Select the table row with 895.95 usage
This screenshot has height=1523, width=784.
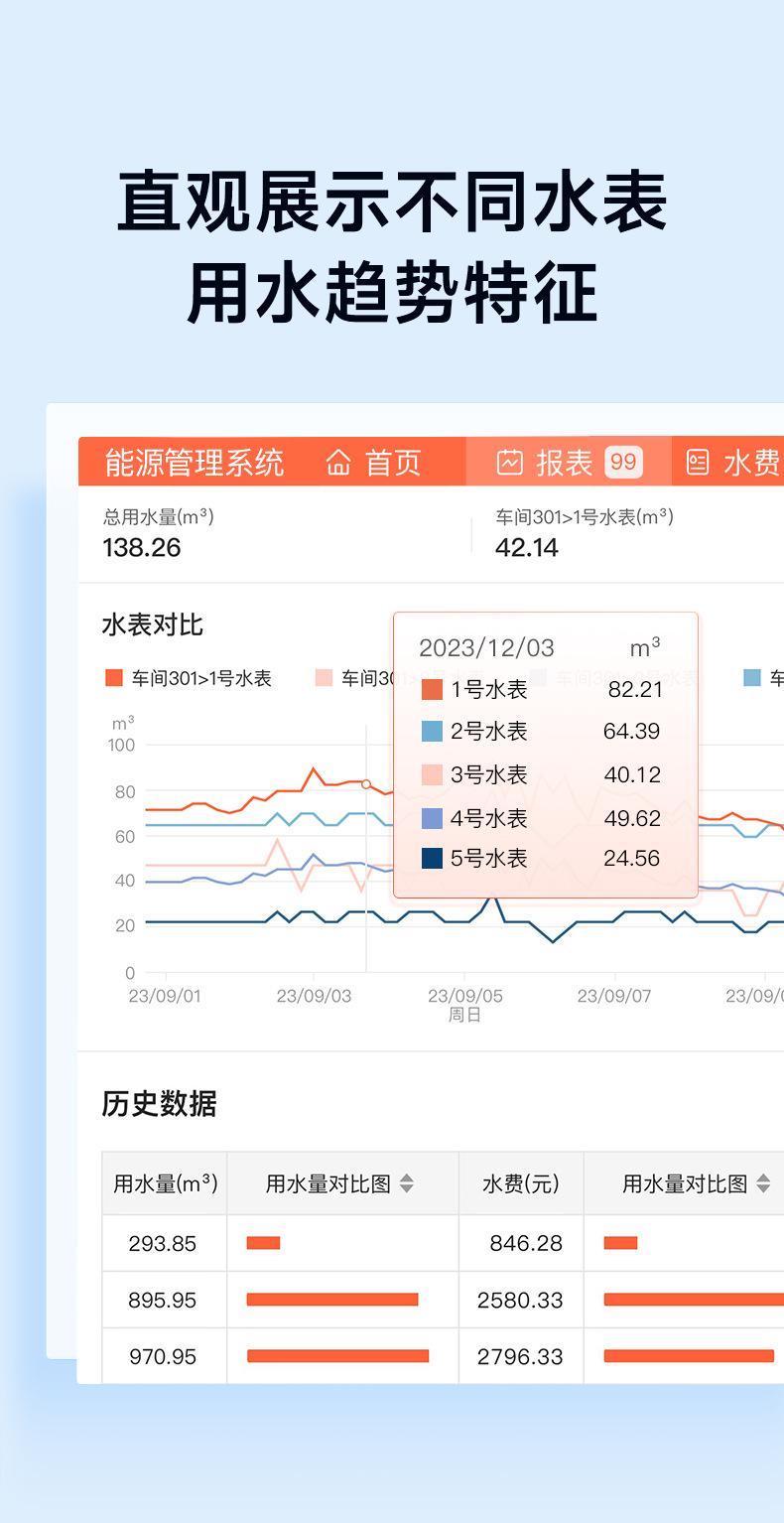point(163,1300)
